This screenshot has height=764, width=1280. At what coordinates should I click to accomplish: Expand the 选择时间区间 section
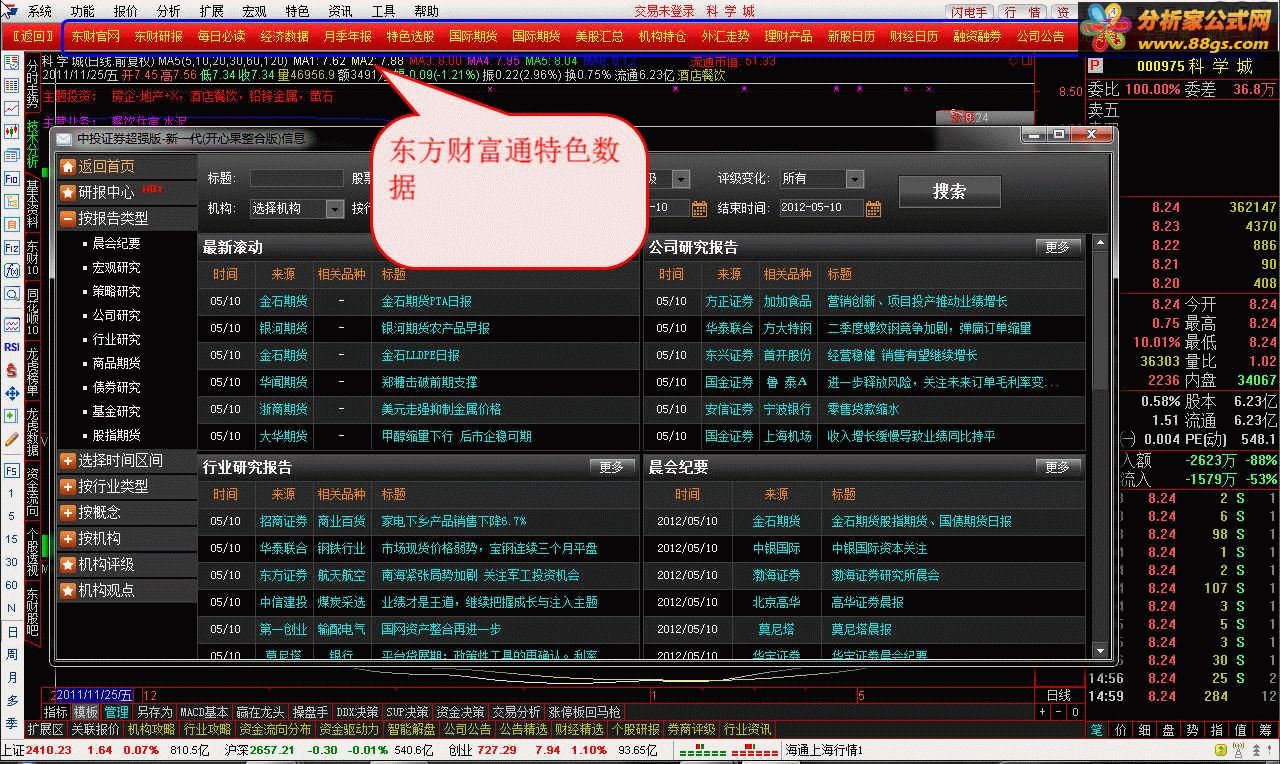(68, 460)
